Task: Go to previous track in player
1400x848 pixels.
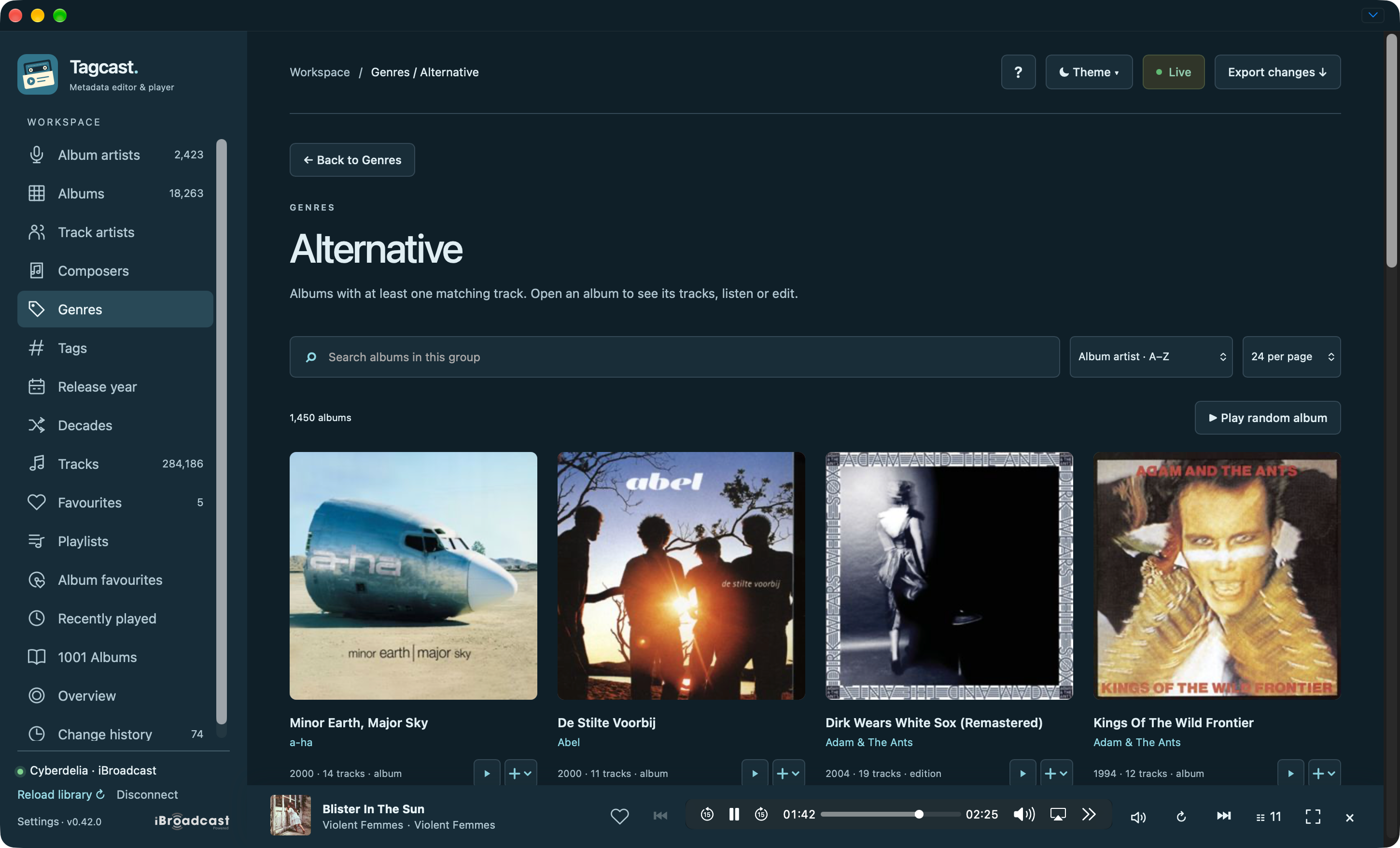Action: (x=660, y=816)
